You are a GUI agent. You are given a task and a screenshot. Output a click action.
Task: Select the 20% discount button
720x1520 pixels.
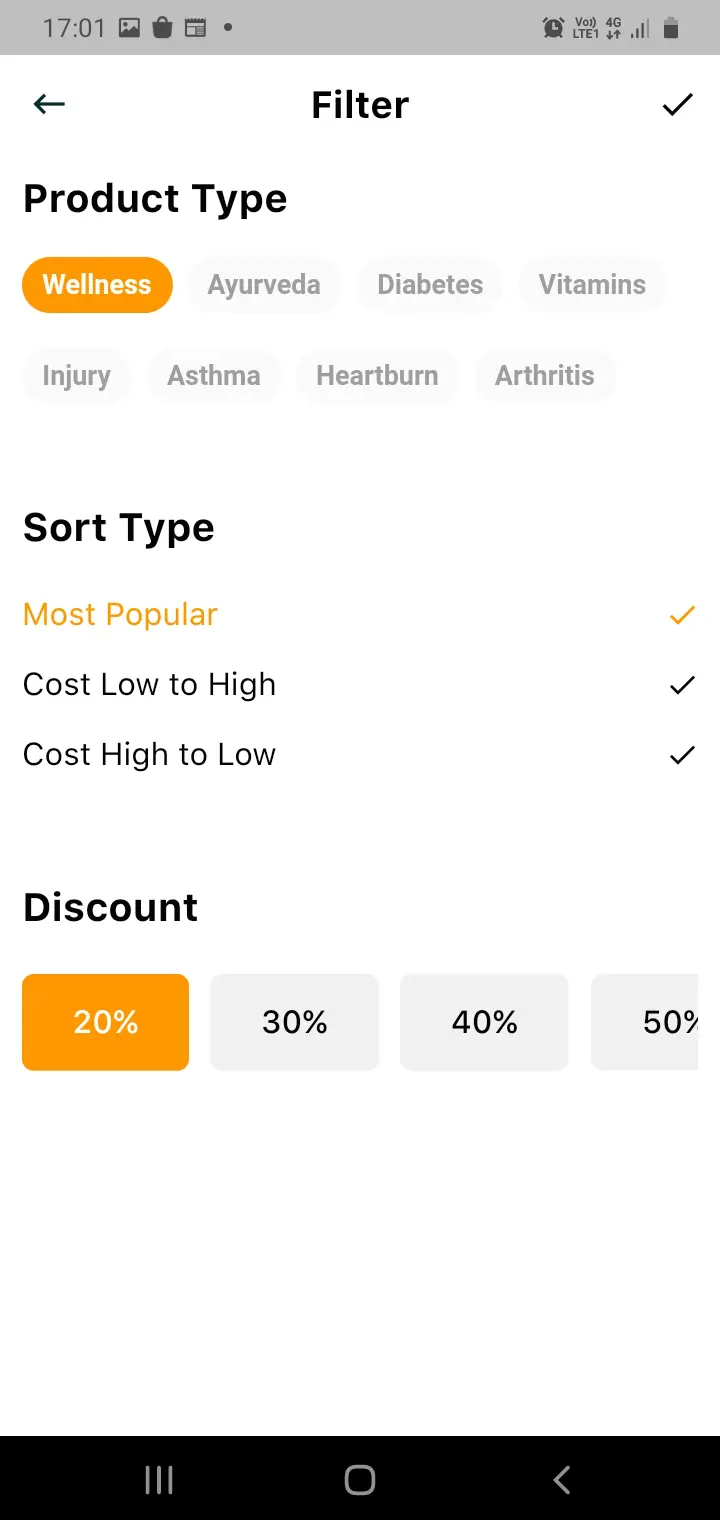coord(105,1022)
